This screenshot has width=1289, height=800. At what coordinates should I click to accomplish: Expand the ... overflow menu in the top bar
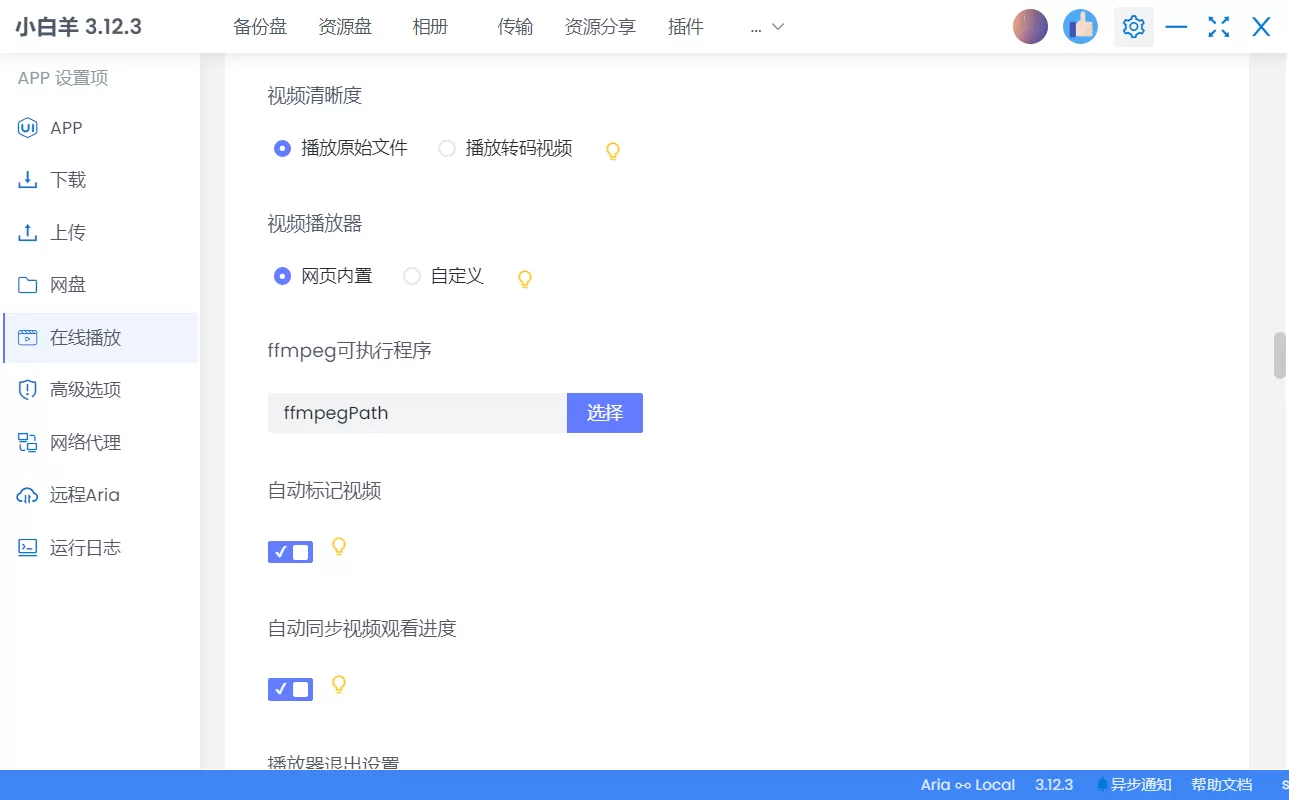tap(764, 27)
